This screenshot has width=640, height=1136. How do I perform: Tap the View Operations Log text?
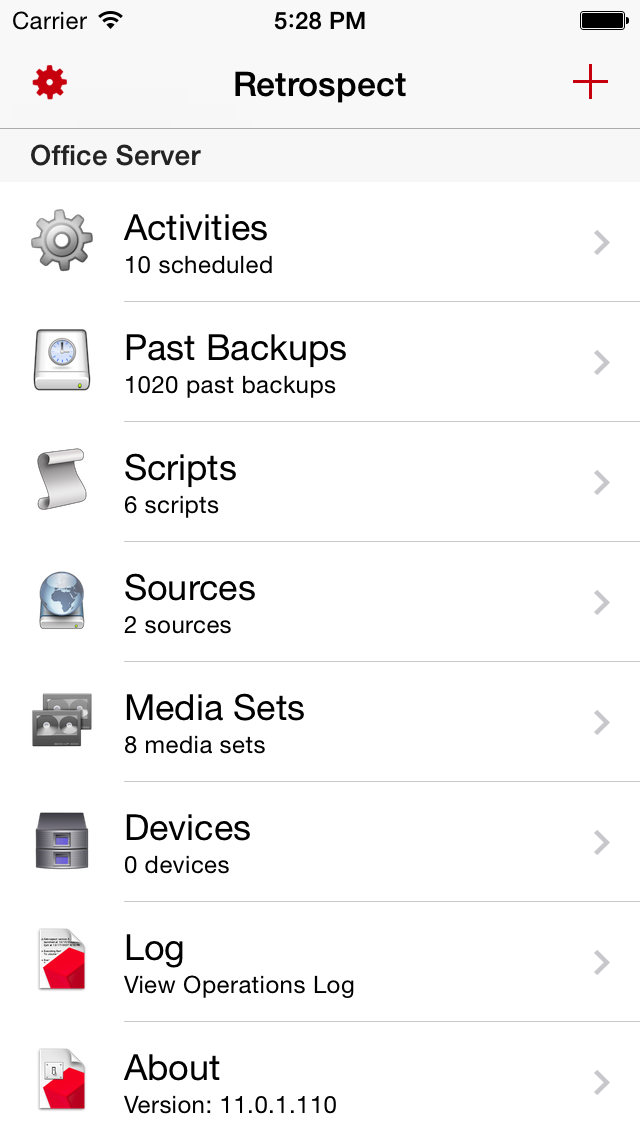239,985
